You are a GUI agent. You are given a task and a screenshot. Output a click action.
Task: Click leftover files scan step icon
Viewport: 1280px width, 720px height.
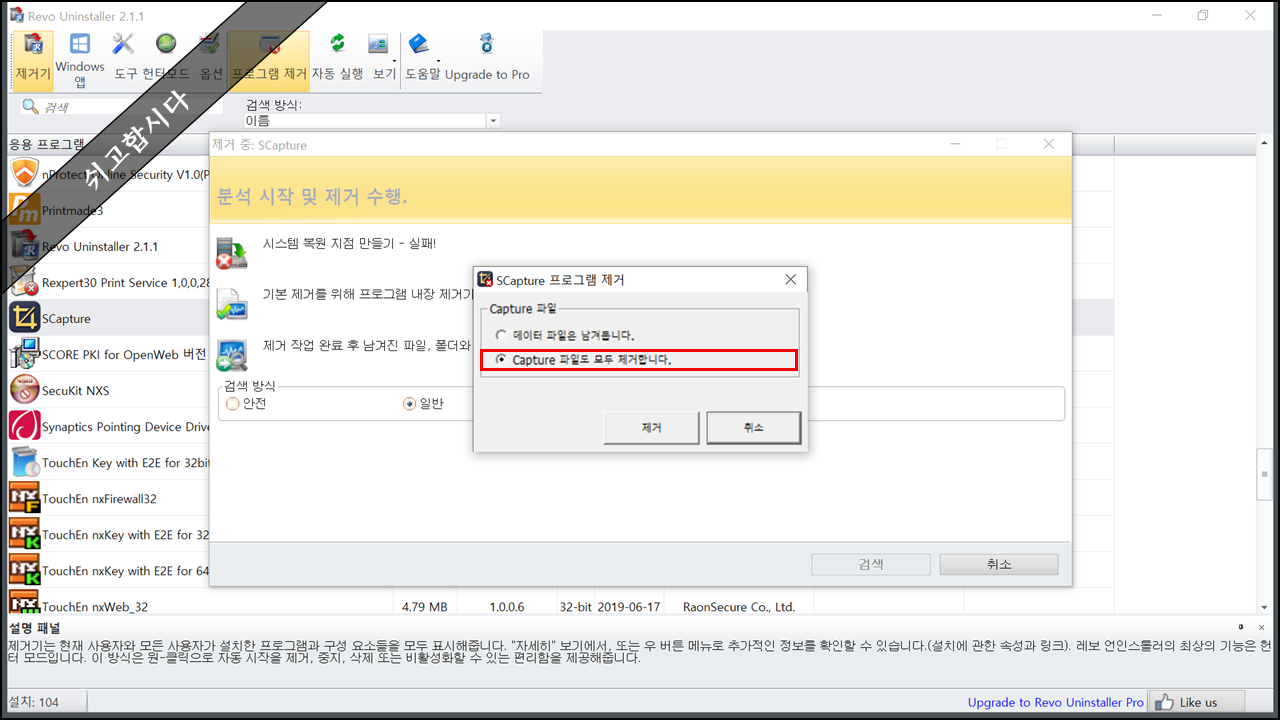[232, 355]
